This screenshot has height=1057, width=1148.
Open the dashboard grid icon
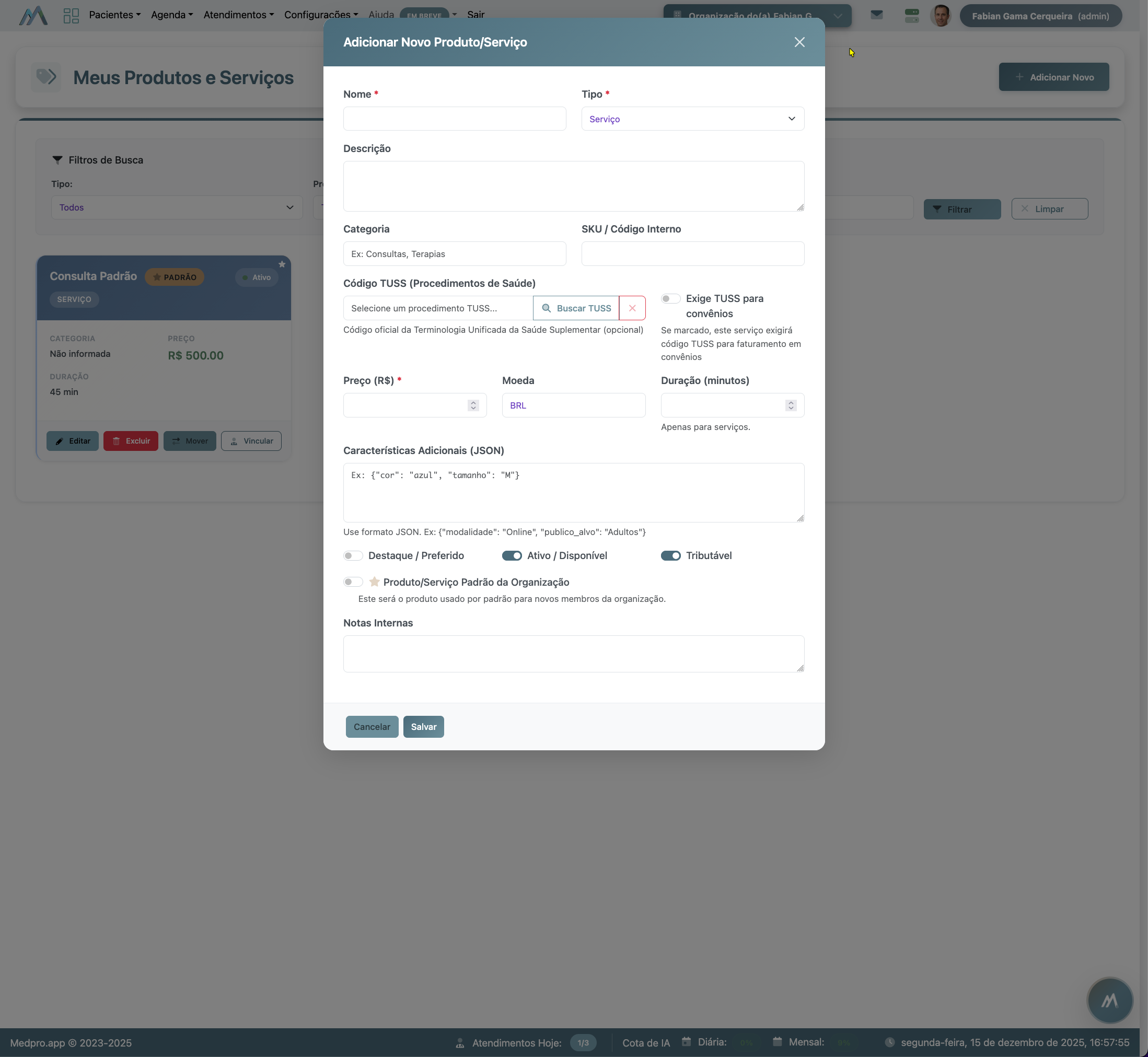click(x=71, y=16)
